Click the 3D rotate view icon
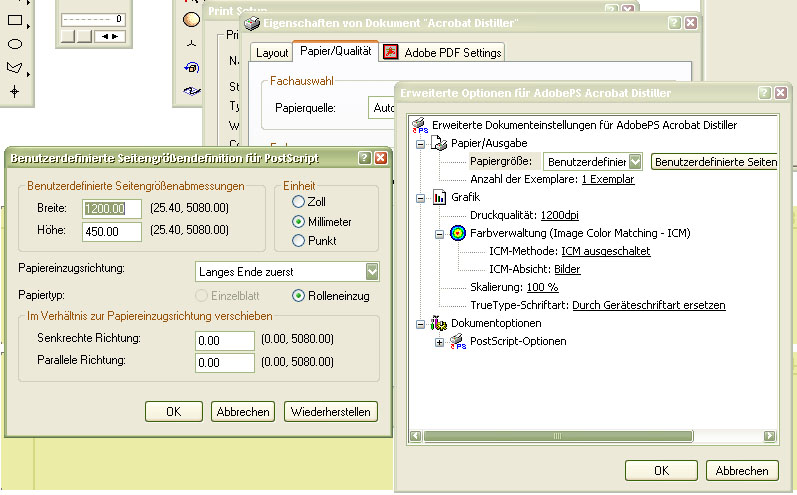This screenshot has width=797, height=495. [192, 67]
